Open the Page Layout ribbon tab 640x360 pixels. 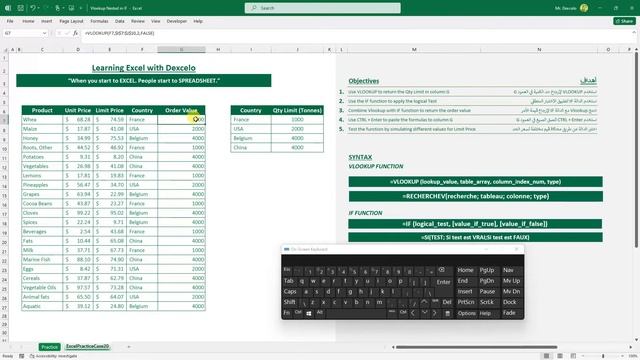tap(71, 21)
